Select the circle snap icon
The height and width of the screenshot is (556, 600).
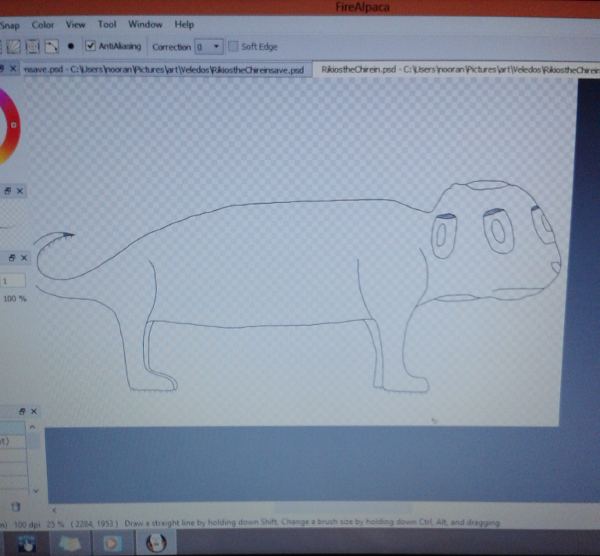pos(31,46)
